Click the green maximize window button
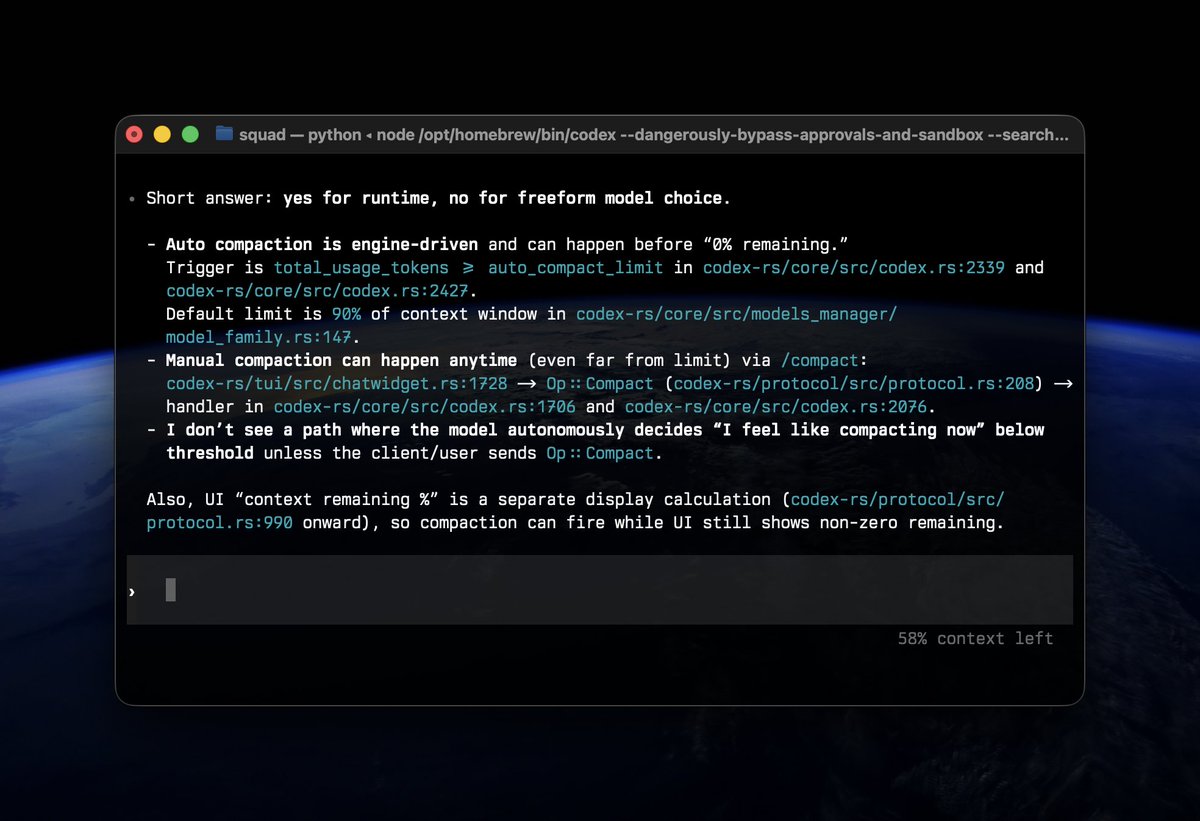 (190, 134)
